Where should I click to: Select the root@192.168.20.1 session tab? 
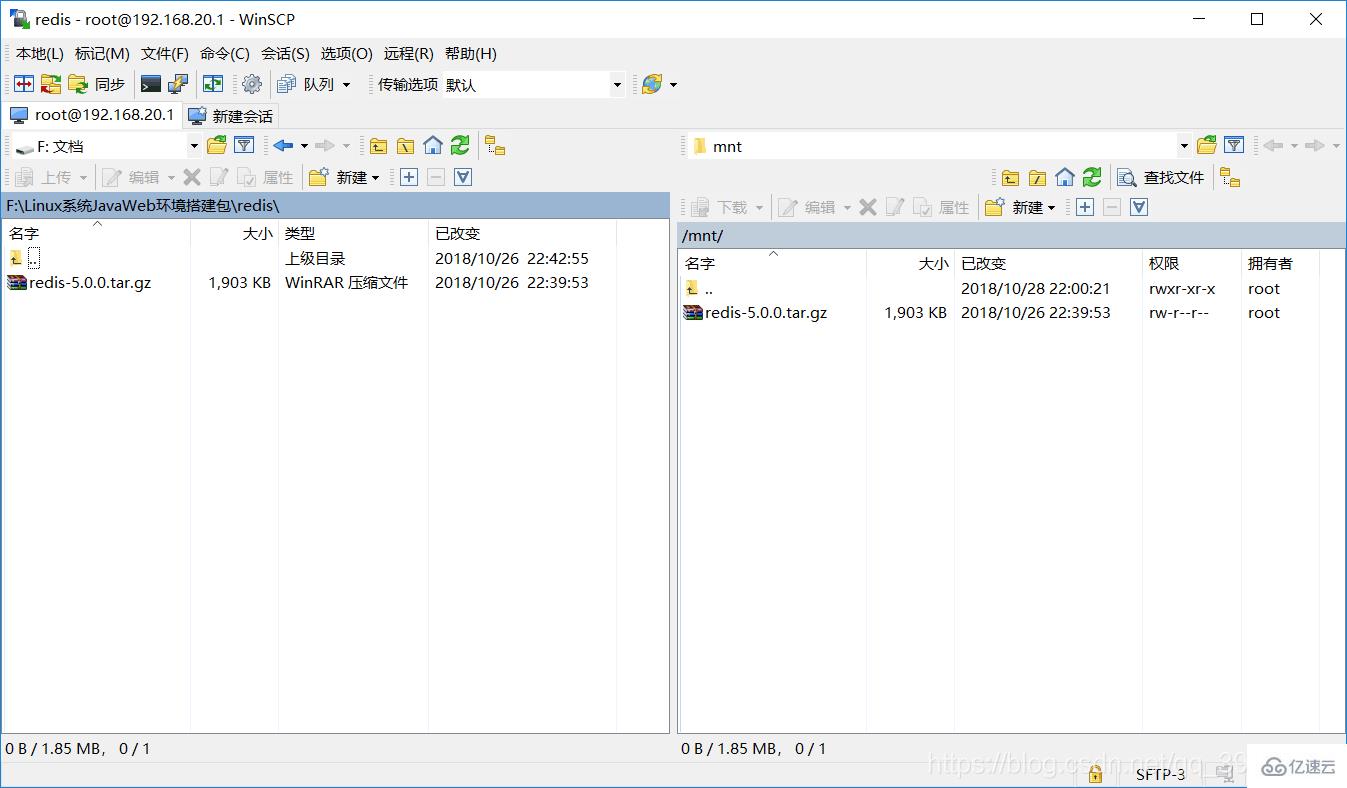click(93, 115)
